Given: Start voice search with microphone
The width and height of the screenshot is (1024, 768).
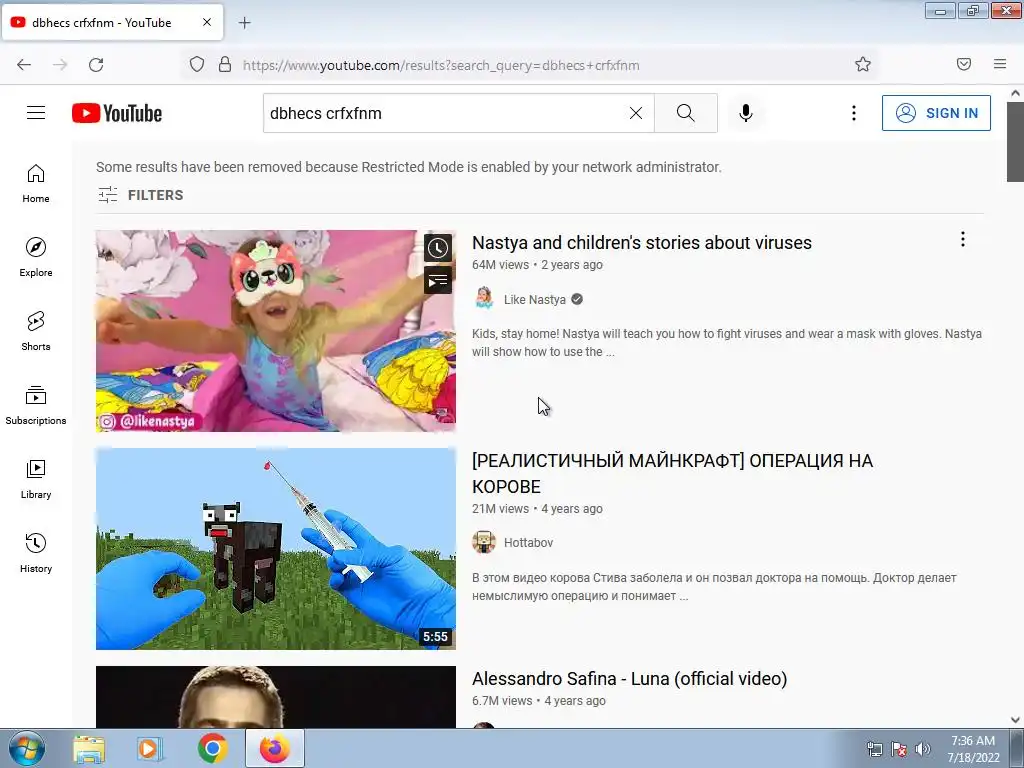Looking at the screenshot, I should 746,113.
